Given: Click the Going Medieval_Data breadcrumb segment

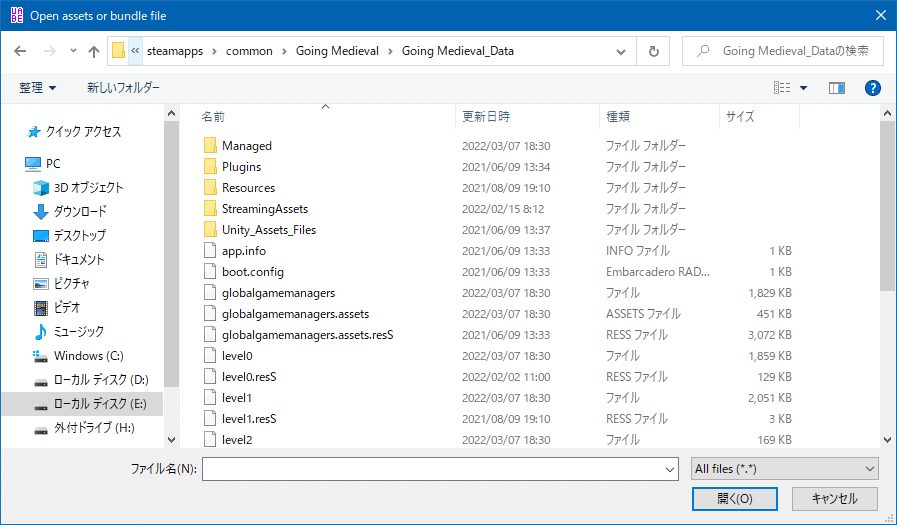Looking at the screenshot, I should pyautogui.click(x=458, y=51).
